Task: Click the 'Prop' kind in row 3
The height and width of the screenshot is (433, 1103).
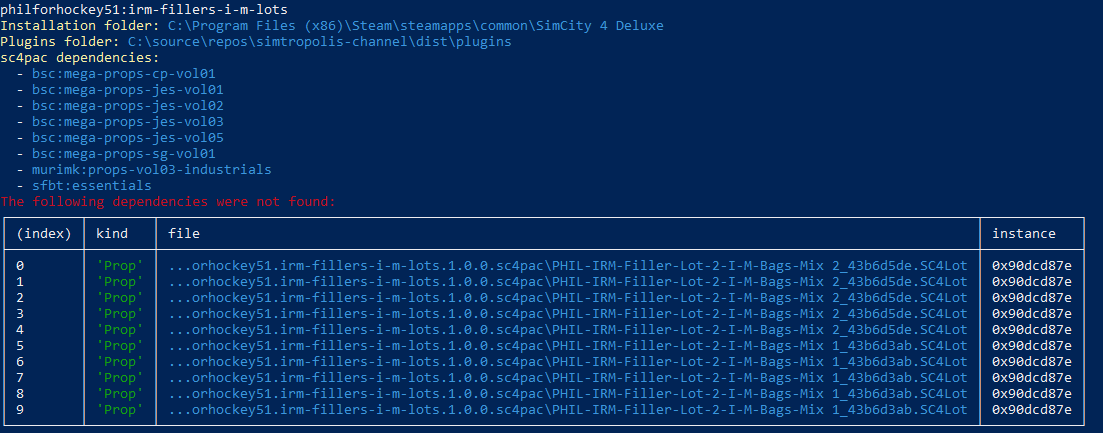Action: (120, 314)
